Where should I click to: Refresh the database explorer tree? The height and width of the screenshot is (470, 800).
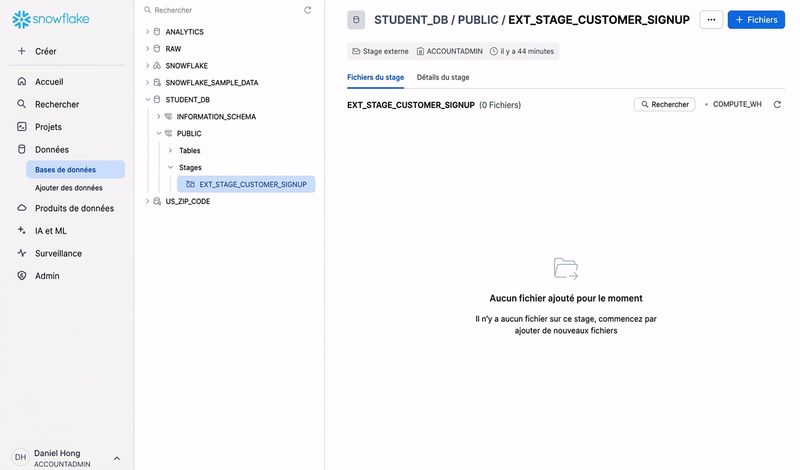(308, 10)
